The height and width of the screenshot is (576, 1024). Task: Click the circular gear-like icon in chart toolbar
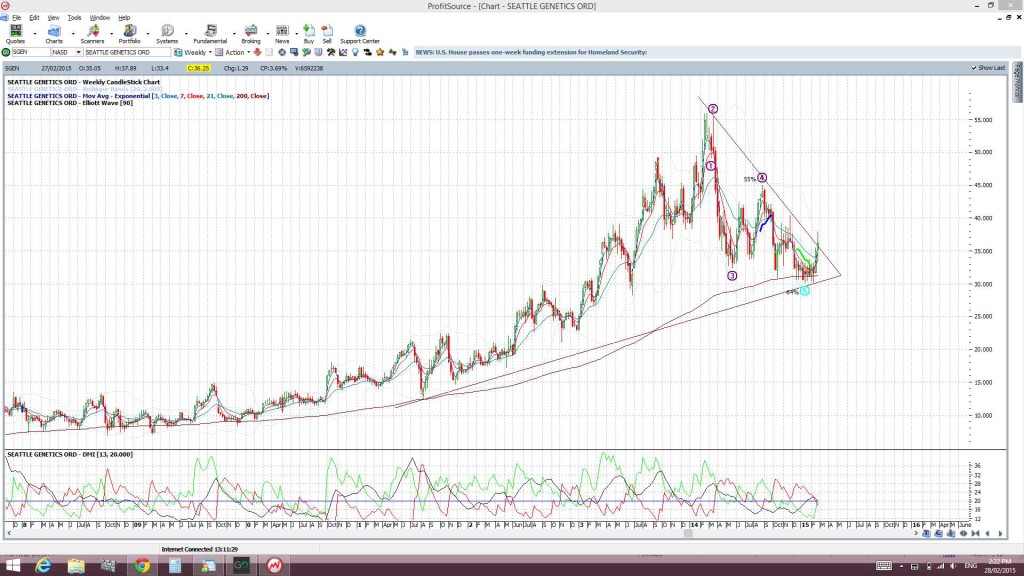tap(282, 52)
